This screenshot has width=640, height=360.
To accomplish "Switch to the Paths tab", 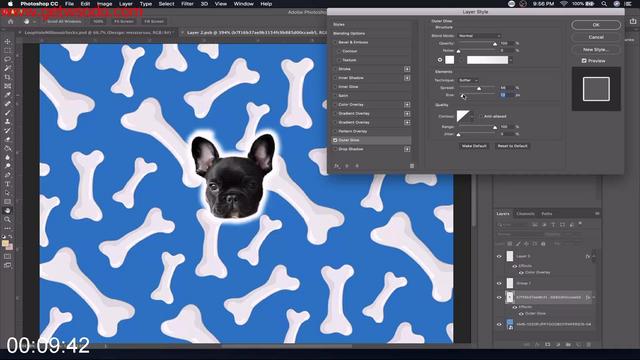I will pyautogui.click(x=547, y=213).
